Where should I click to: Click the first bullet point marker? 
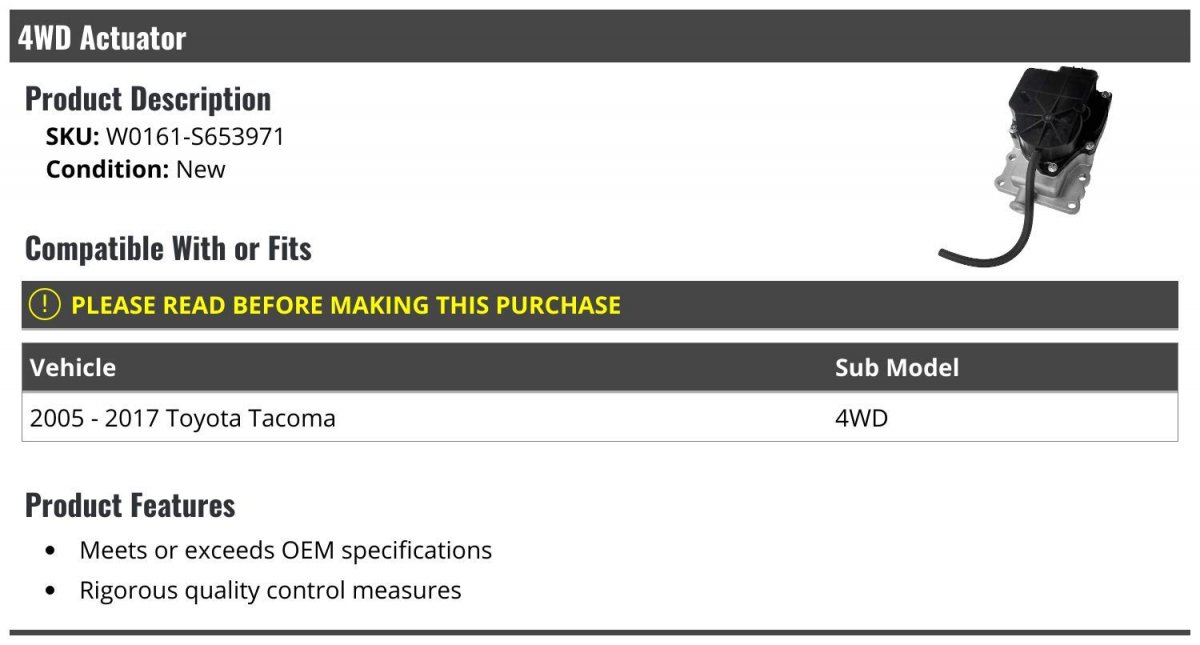(51, 551)
